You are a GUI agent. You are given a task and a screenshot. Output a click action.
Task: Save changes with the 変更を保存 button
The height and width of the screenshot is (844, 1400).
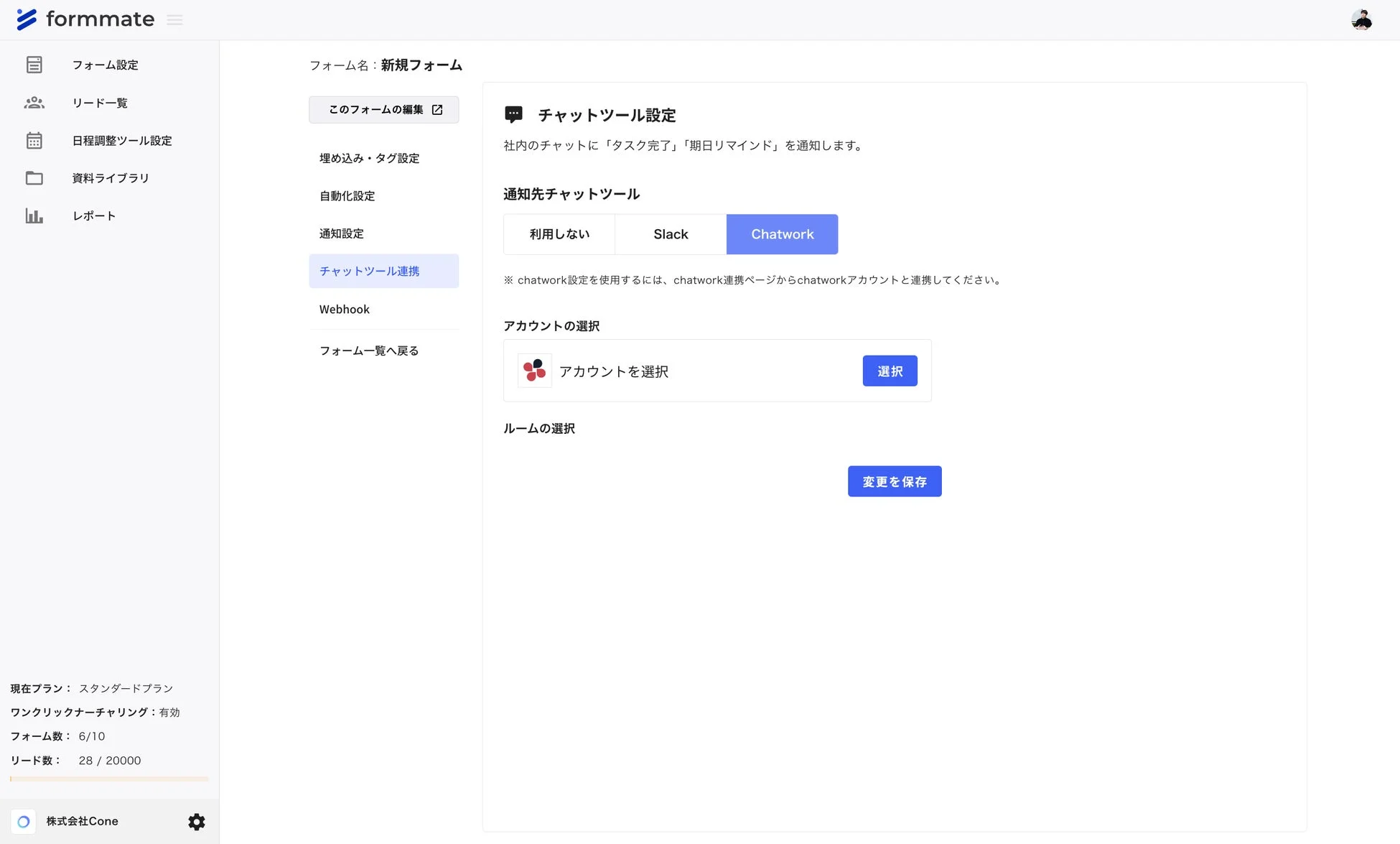pos(894,481)
